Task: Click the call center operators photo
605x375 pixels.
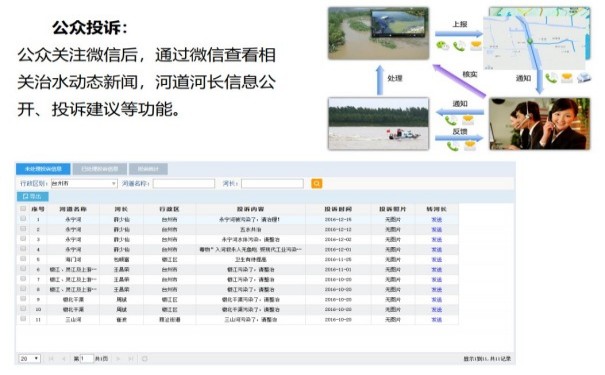Action: click(x=539, y=124)
